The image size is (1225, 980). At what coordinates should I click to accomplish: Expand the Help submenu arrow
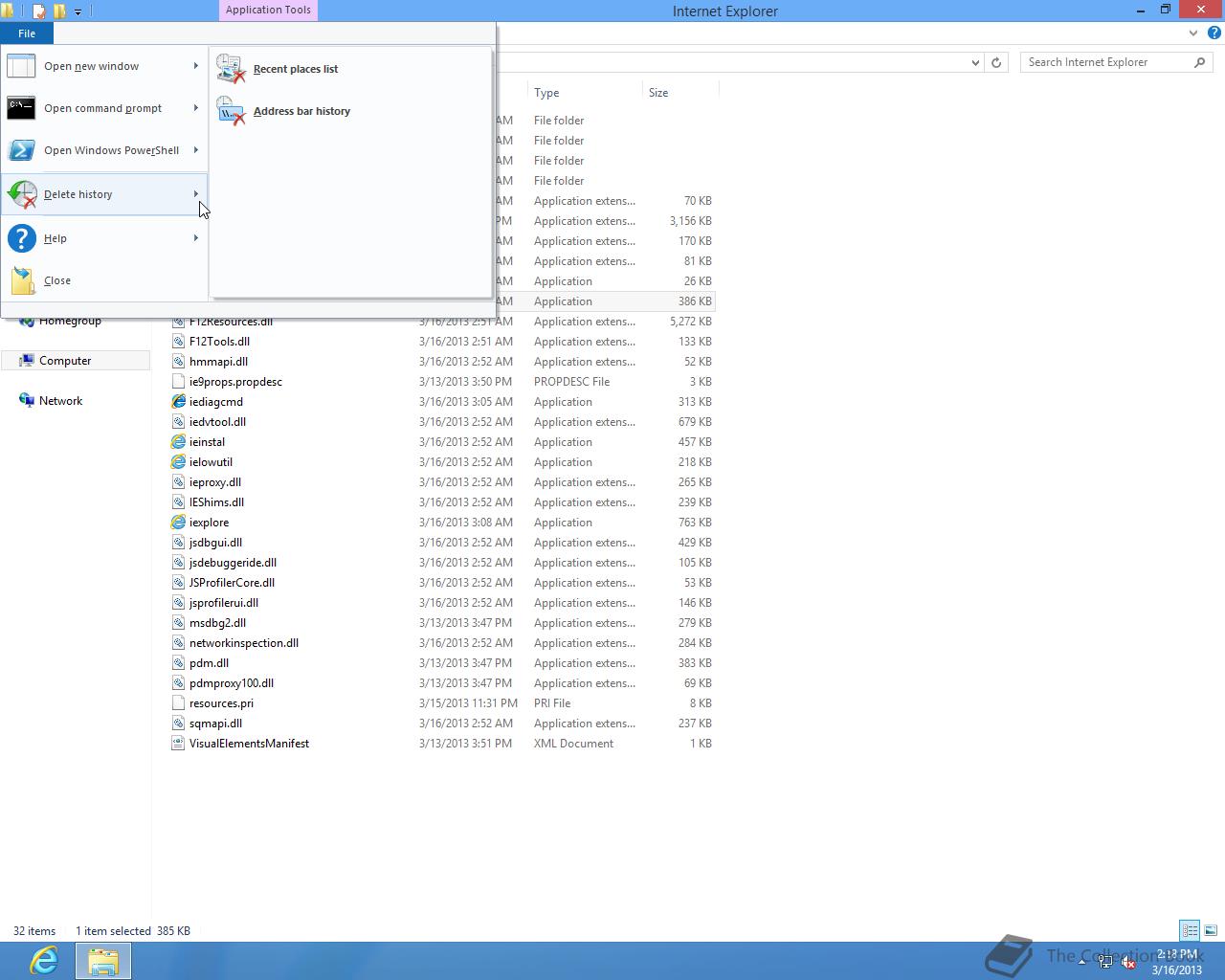[x=196, y=238]
